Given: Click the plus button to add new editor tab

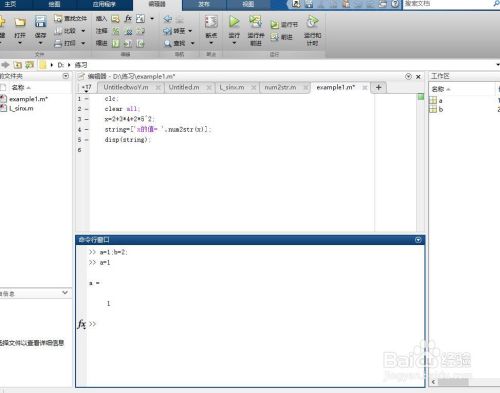Looking at the screenshot, I should 378,87.
